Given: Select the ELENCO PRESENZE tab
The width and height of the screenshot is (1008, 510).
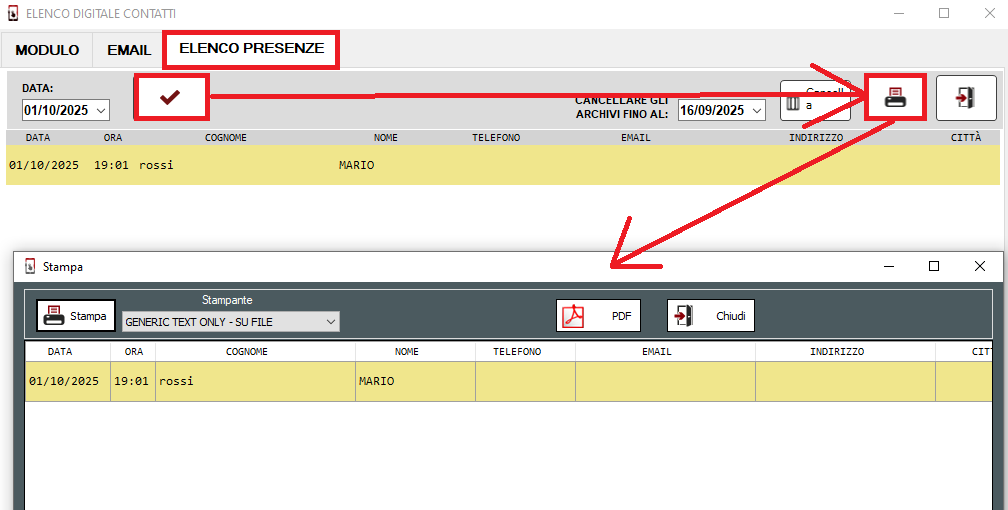Looking at the screenshot, I should (x=251, y=49).
